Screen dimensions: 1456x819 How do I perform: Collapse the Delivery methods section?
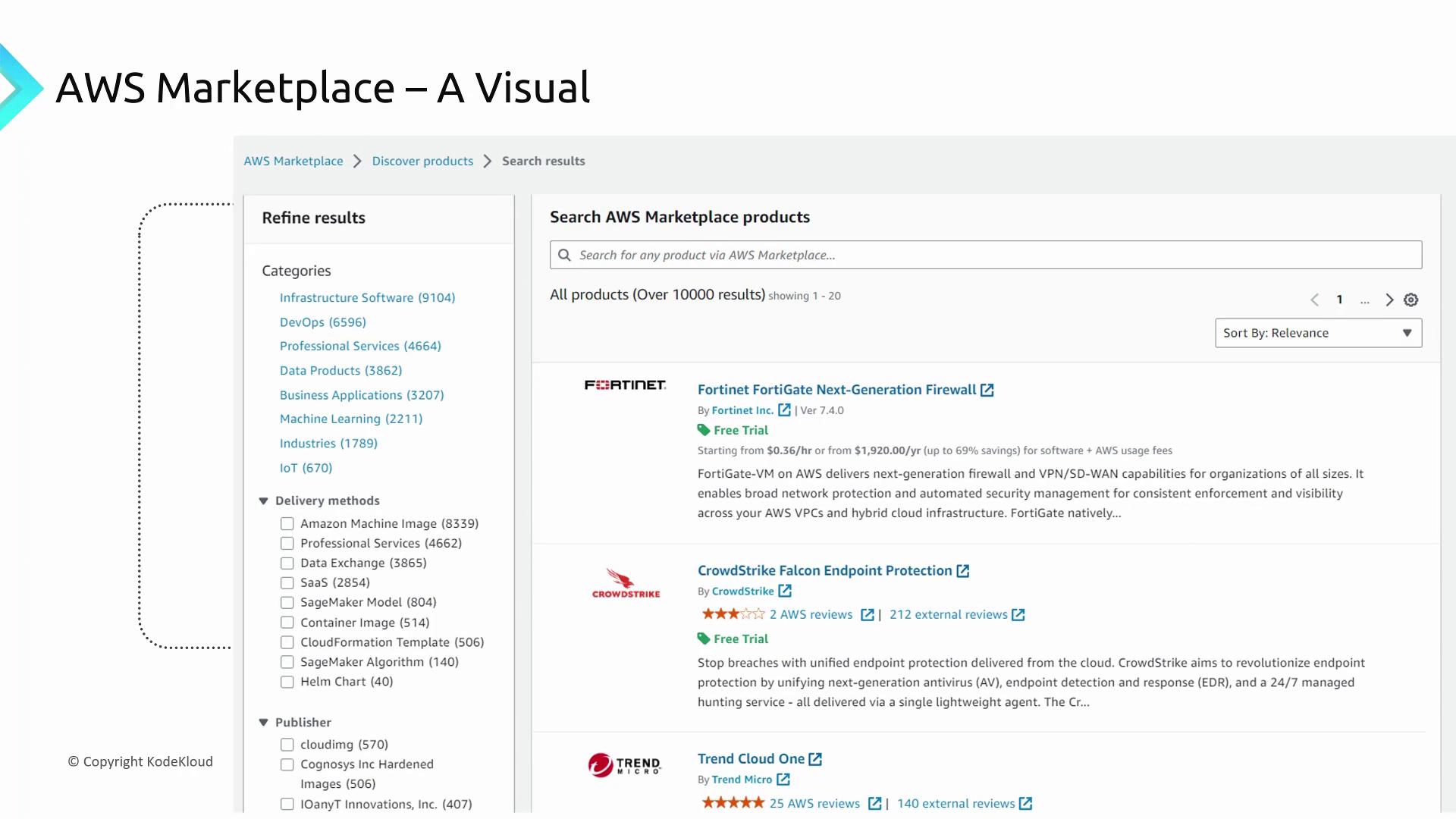(264, 500)
